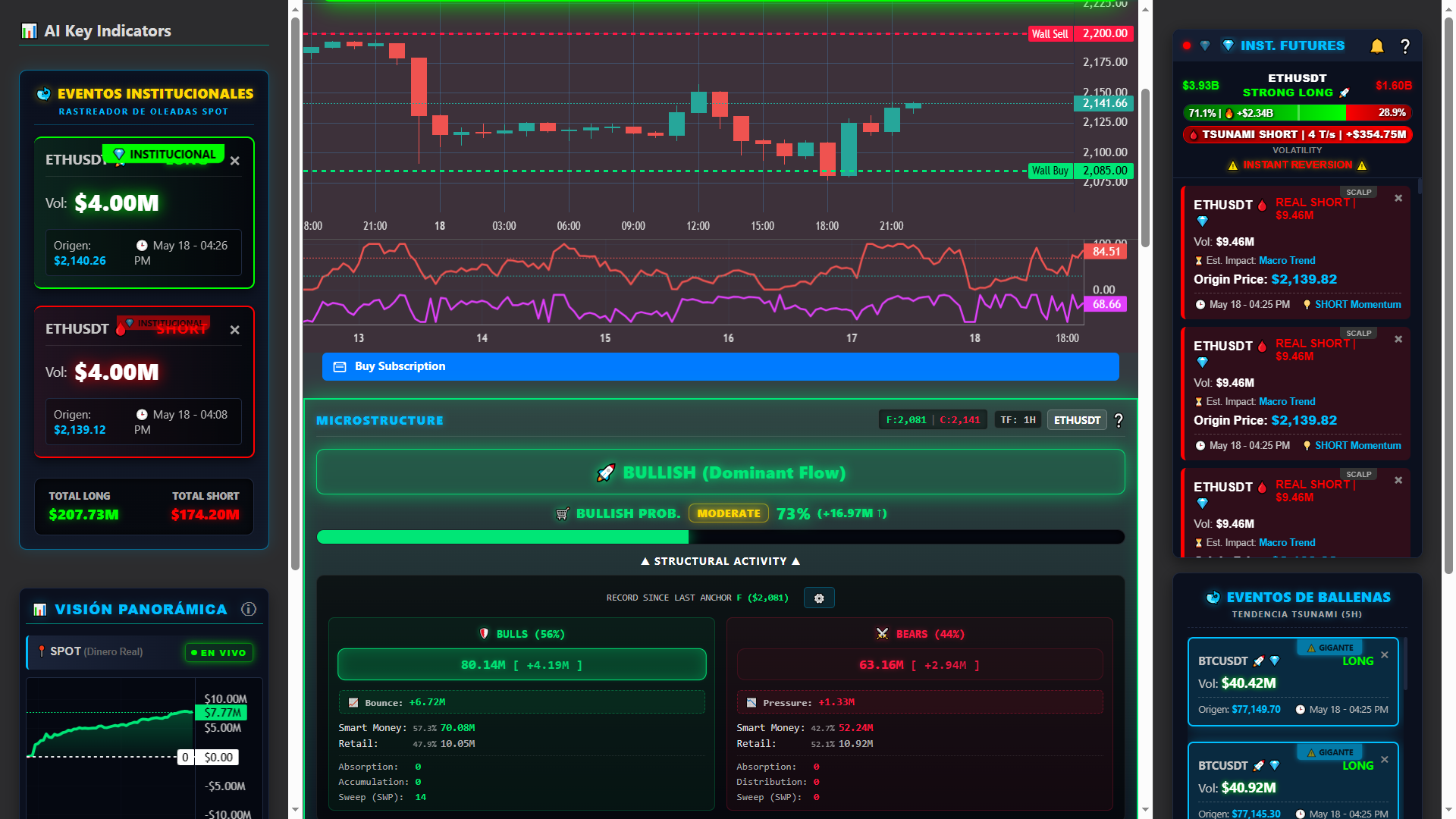Image resolution: width=1456 pixels, height=819 pixels.
Task: Click the center panel scroll down arrow
Action: tap(1145, 810)
